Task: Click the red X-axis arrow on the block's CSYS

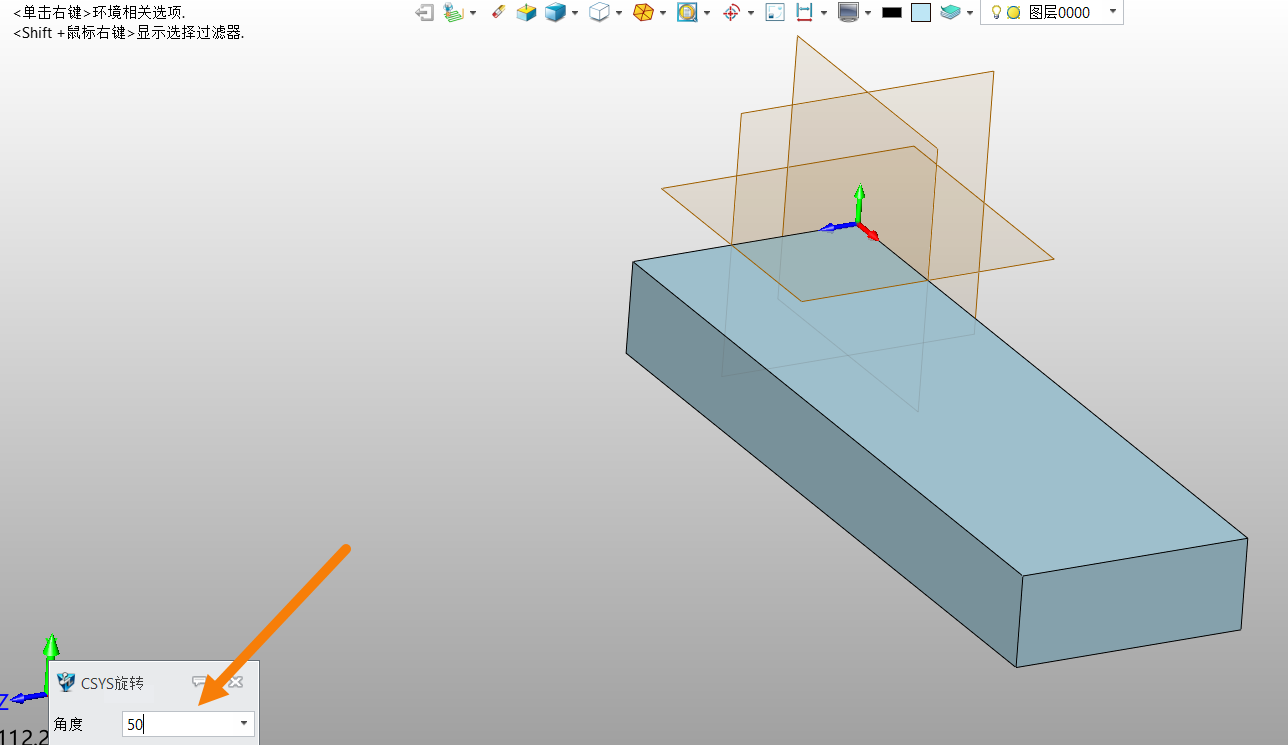Action: pos(870,234)
